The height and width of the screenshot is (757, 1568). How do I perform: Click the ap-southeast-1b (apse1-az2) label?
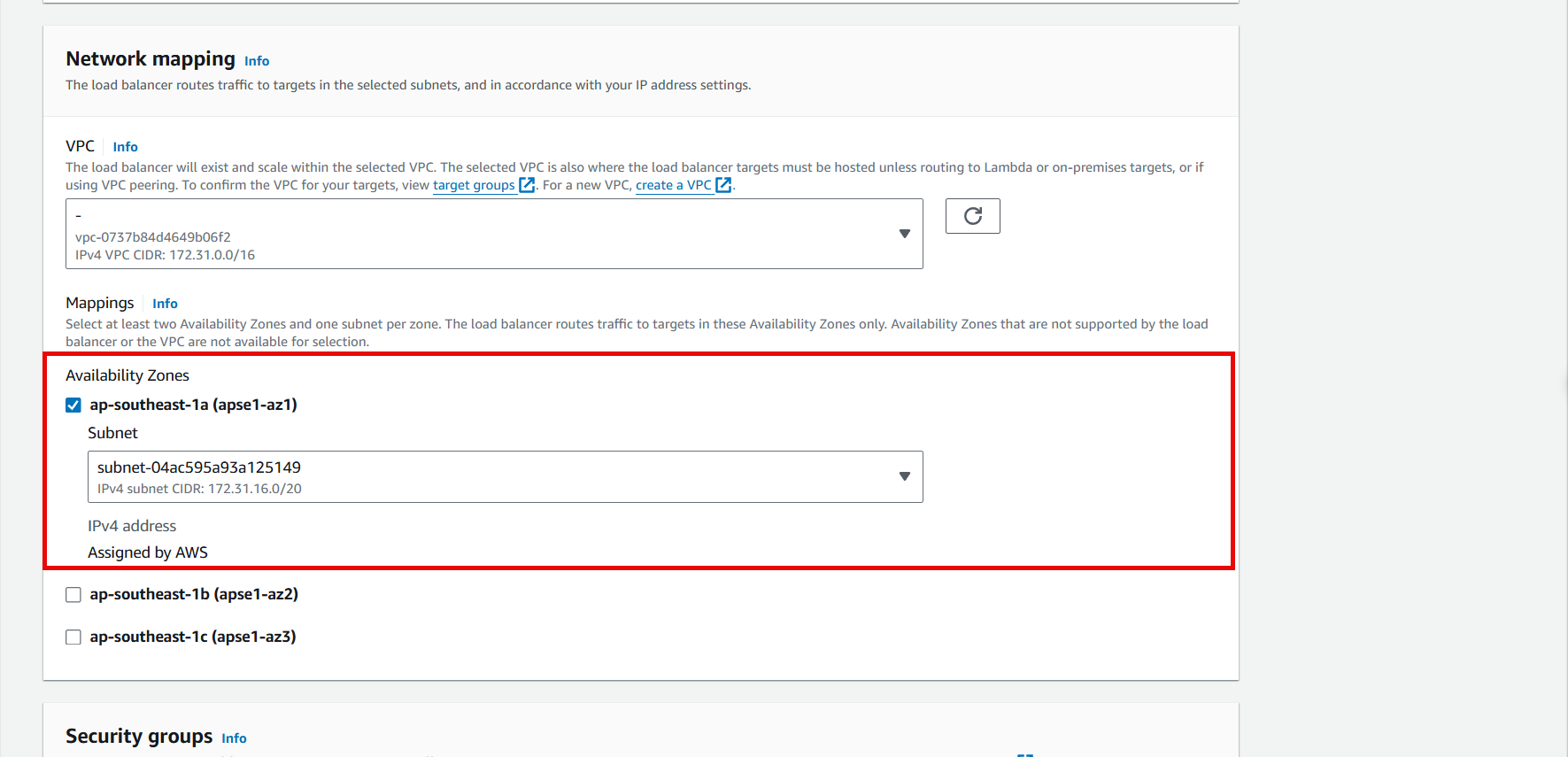click(x=194, y=594)
